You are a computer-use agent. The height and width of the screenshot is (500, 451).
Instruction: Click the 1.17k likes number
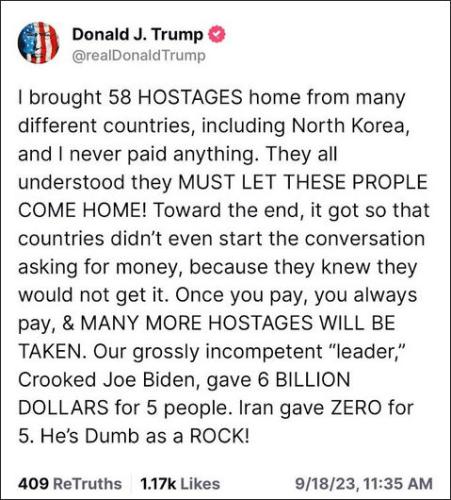158,483
